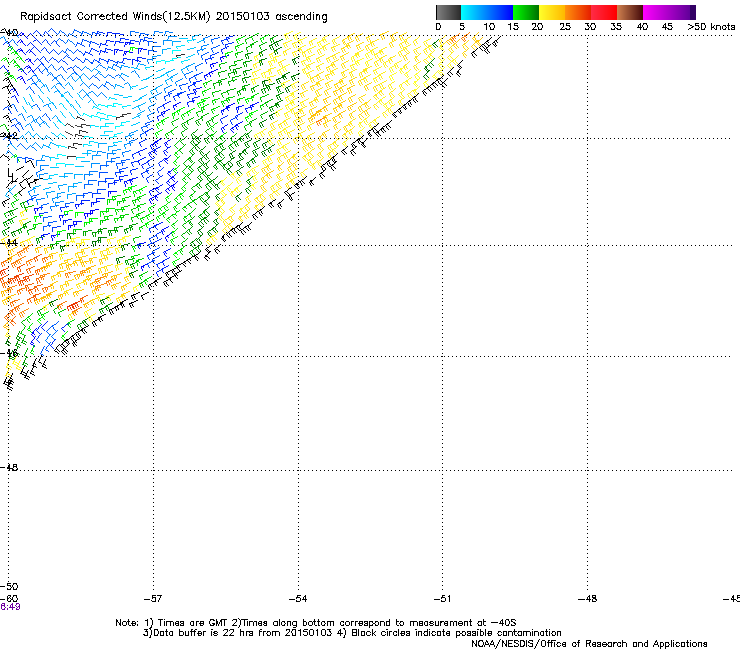The width and height of the screenshot is (740, 650).
Task: Click the longitude label '-60'
Action: (9, 599)
